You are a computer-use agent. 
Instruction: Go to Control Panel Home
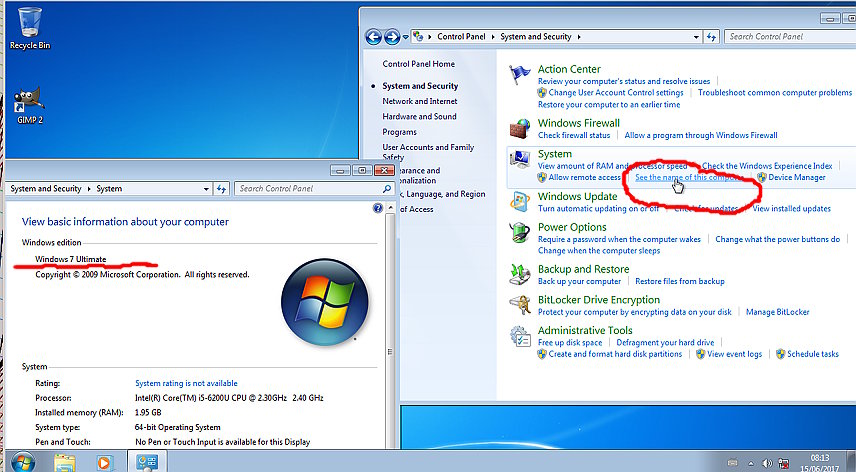coord(419,64)
